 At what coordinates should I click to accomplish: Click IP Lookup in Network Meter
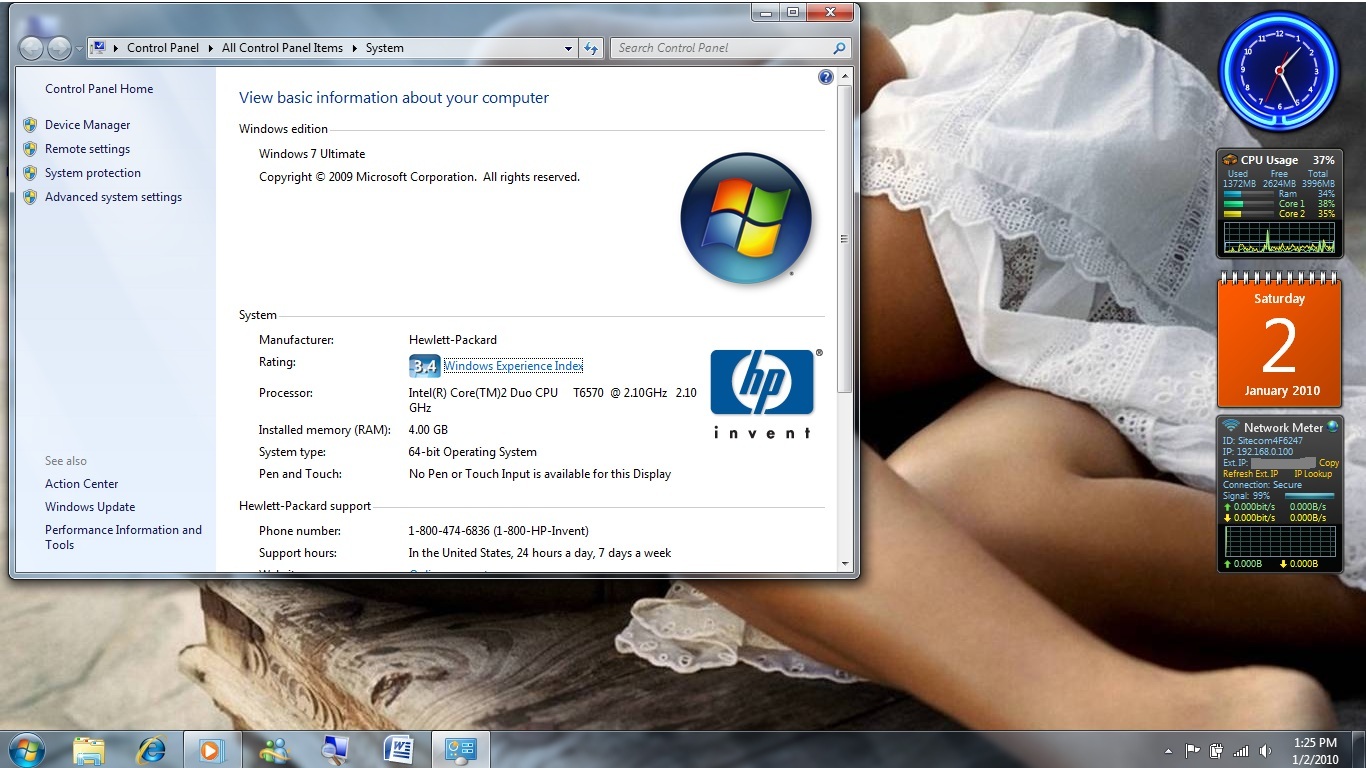(x=1313, y=474)
